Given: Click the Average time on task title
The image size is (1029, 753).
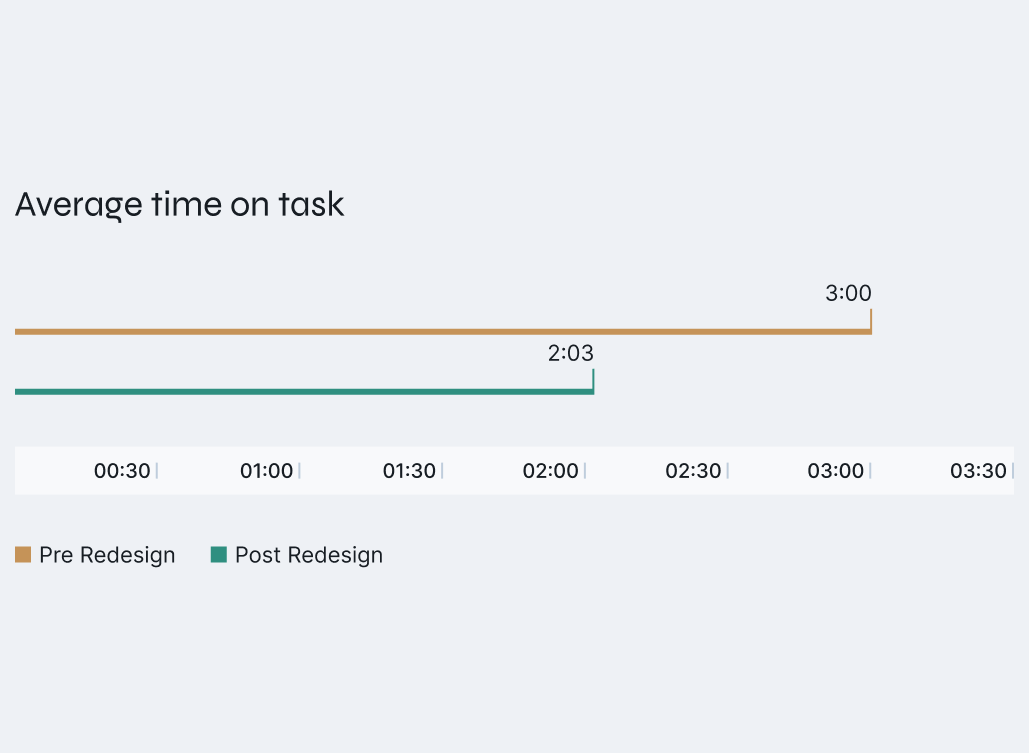Looking at the screenshot, I should pos(180,204).
